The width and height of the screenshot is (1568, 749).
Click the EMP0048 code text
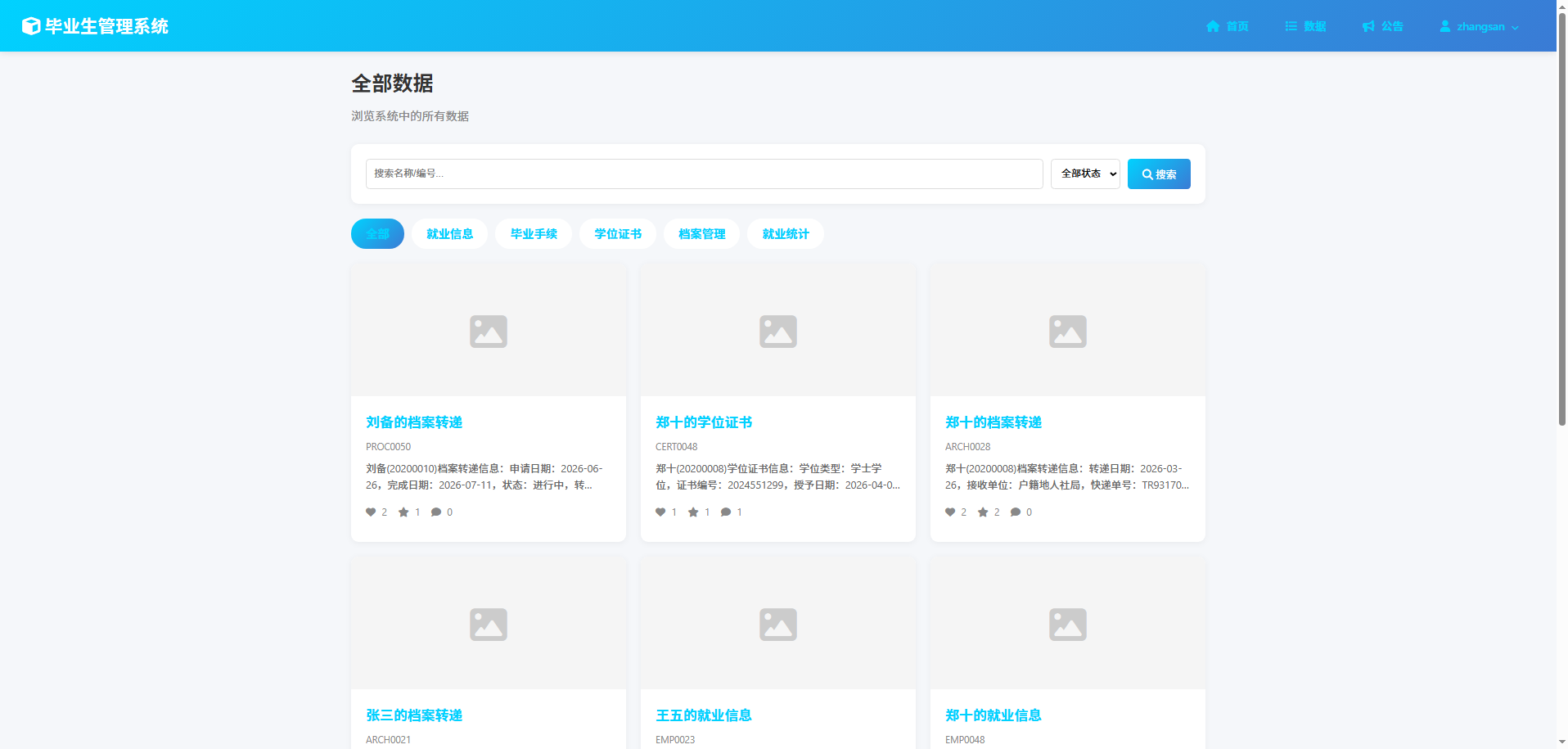[965, 740]
